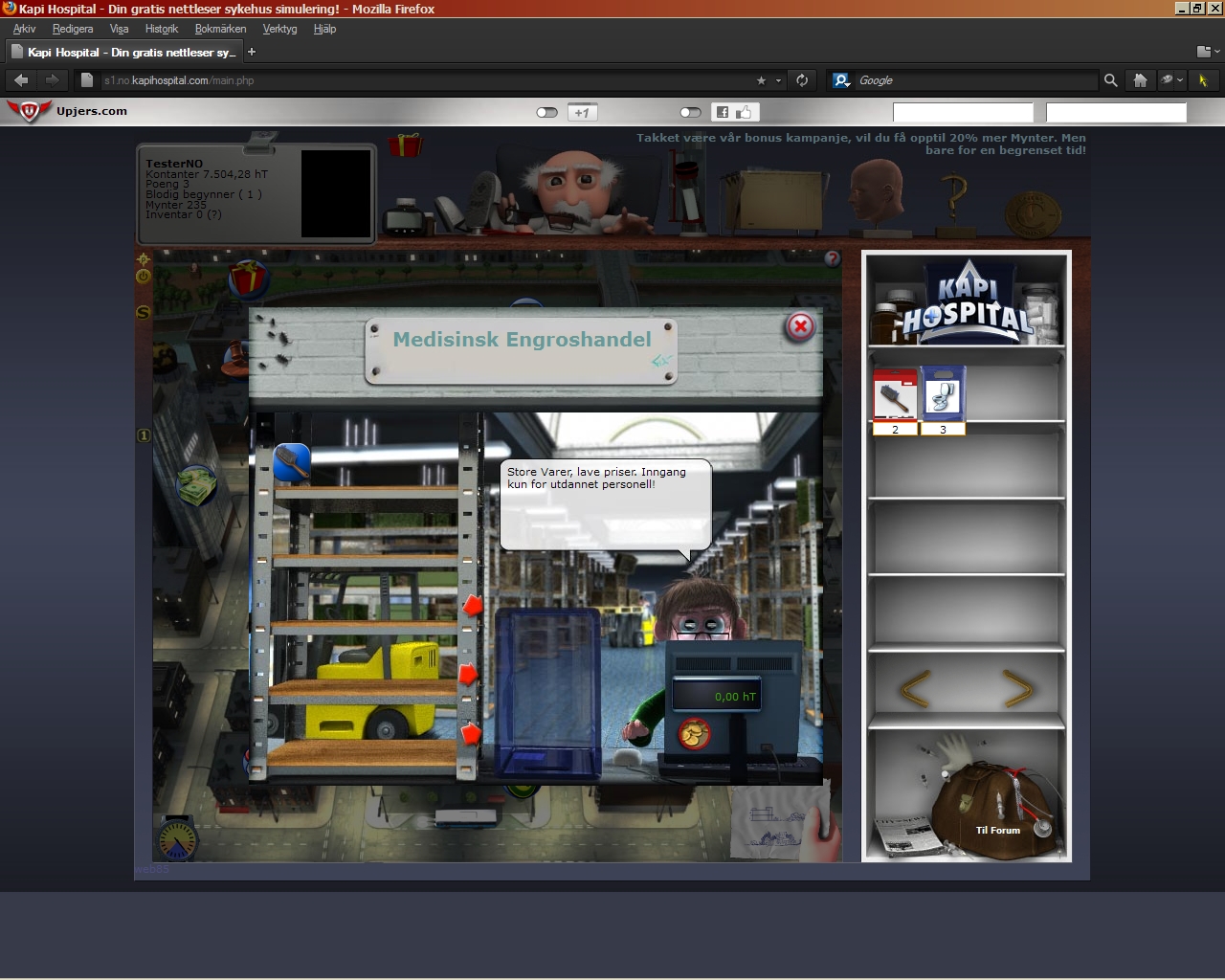This screenshot has width=1225, height=980.
Task: Click the S icon on left sidebar
Action: coord(144,312)
